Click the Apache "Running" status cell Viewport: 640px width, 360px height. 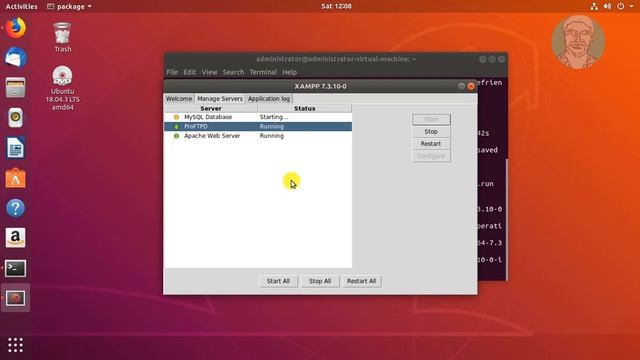272,136
